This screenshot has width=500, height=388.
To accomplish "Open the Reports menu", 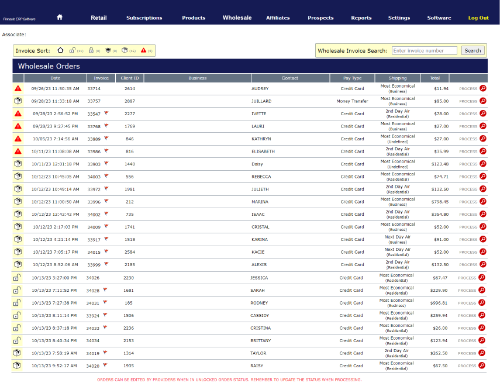I will (x=361, y=18).
